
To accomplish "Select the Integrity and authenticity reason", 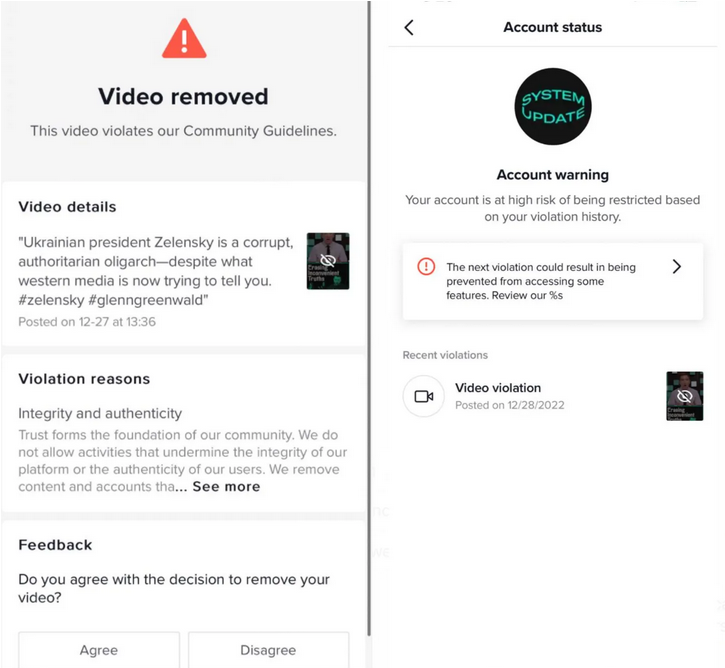I will (100, 413).
